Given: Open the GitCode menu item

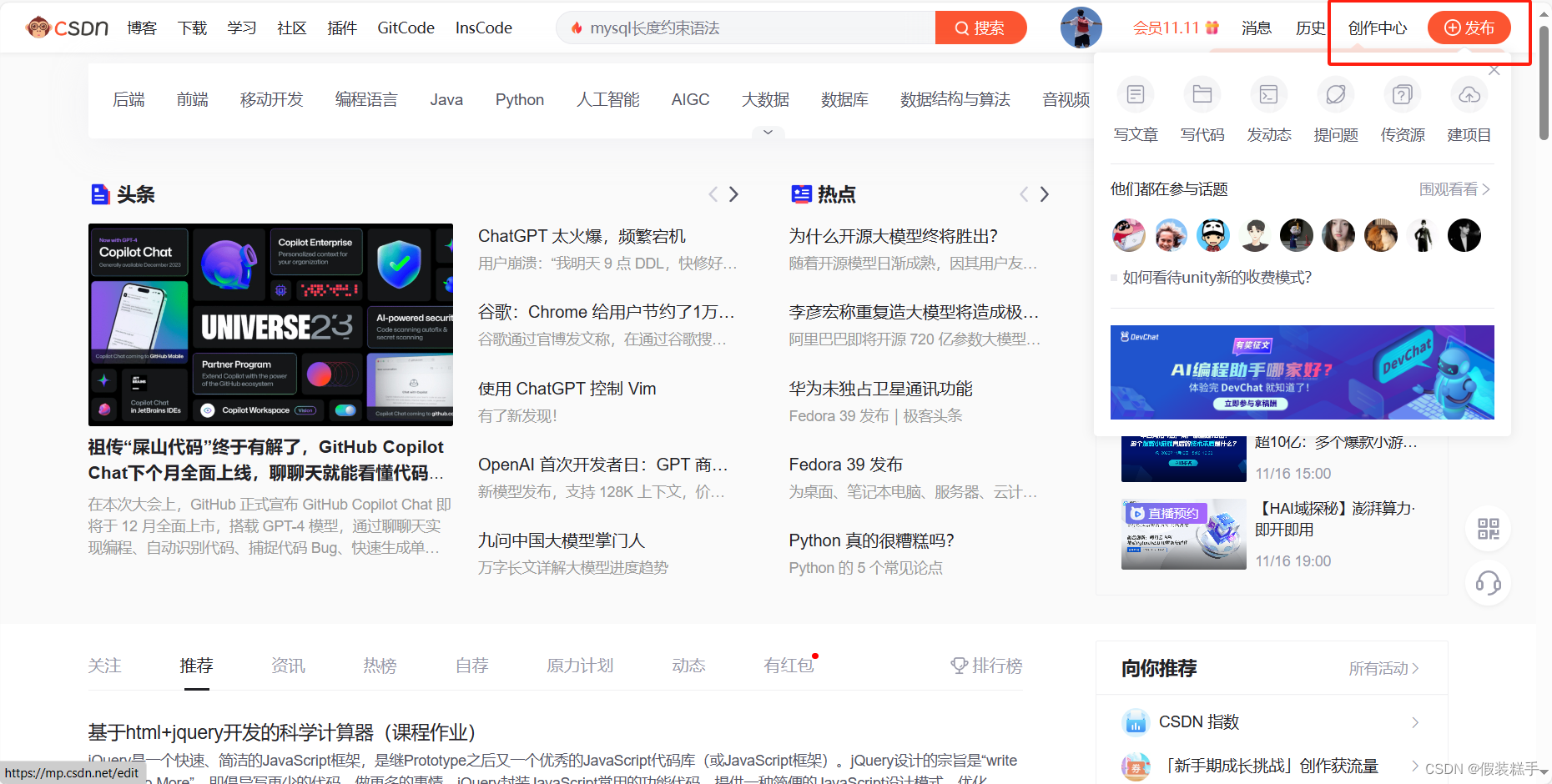Looking at the screenshot, I should tap(406, 28).
